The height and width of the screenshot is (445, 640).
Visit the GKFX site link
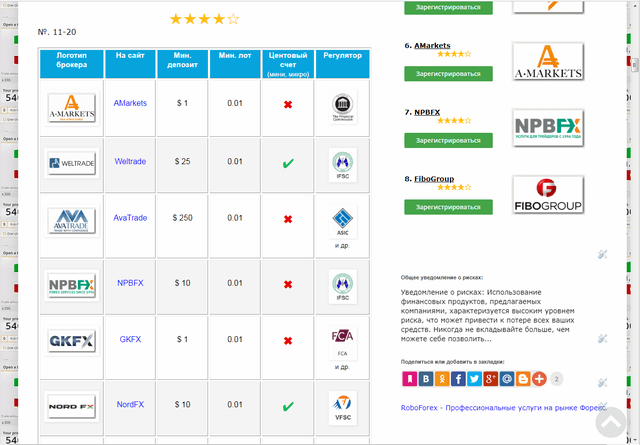point(130,339)
